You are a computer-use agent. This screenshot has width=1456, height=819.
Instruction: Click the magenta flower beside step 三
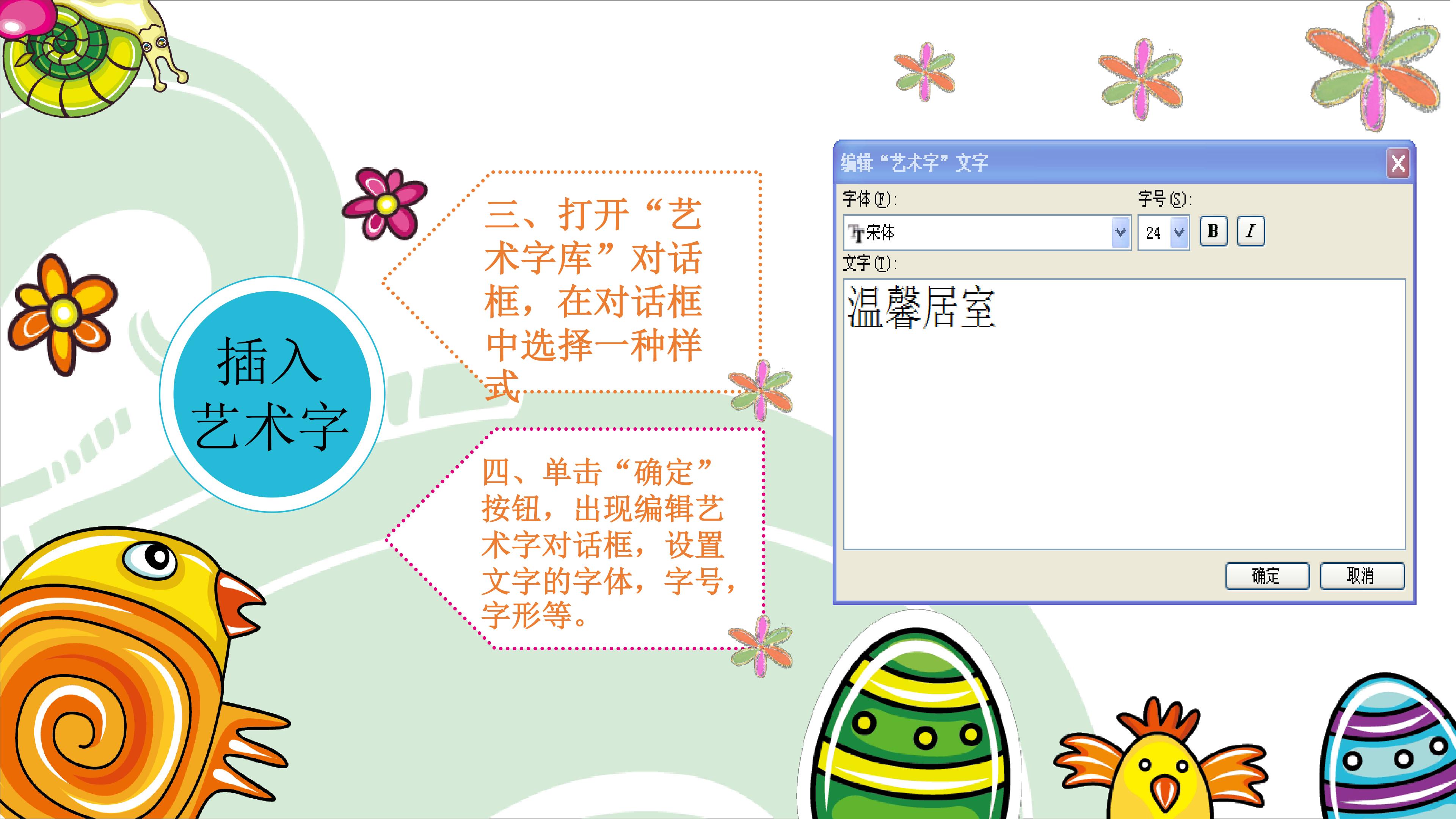[x=386, y=204]
